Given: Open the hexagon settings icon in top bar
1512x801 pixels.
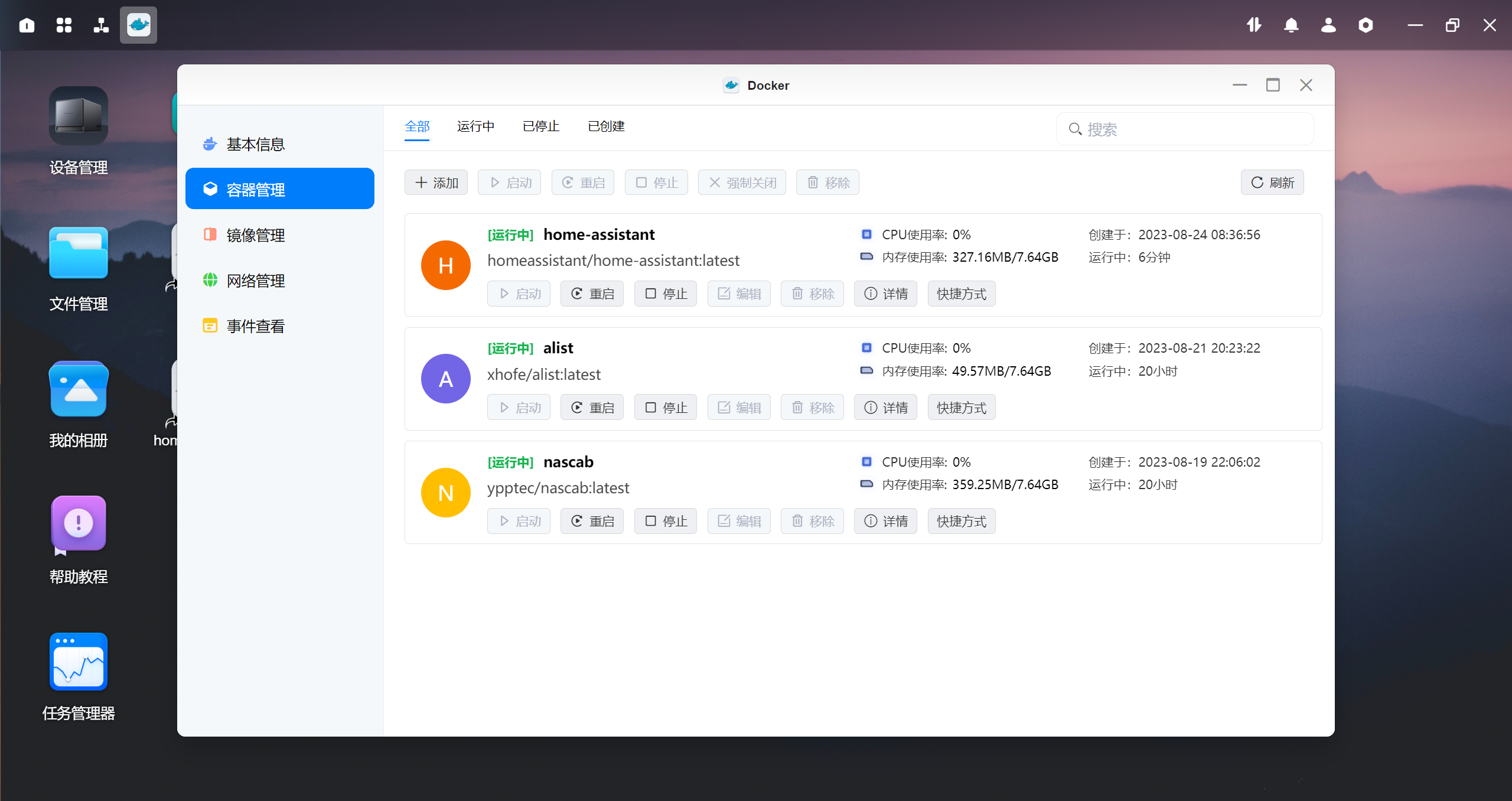Looking at the screenshot, I should click(x=1366, y=25).
